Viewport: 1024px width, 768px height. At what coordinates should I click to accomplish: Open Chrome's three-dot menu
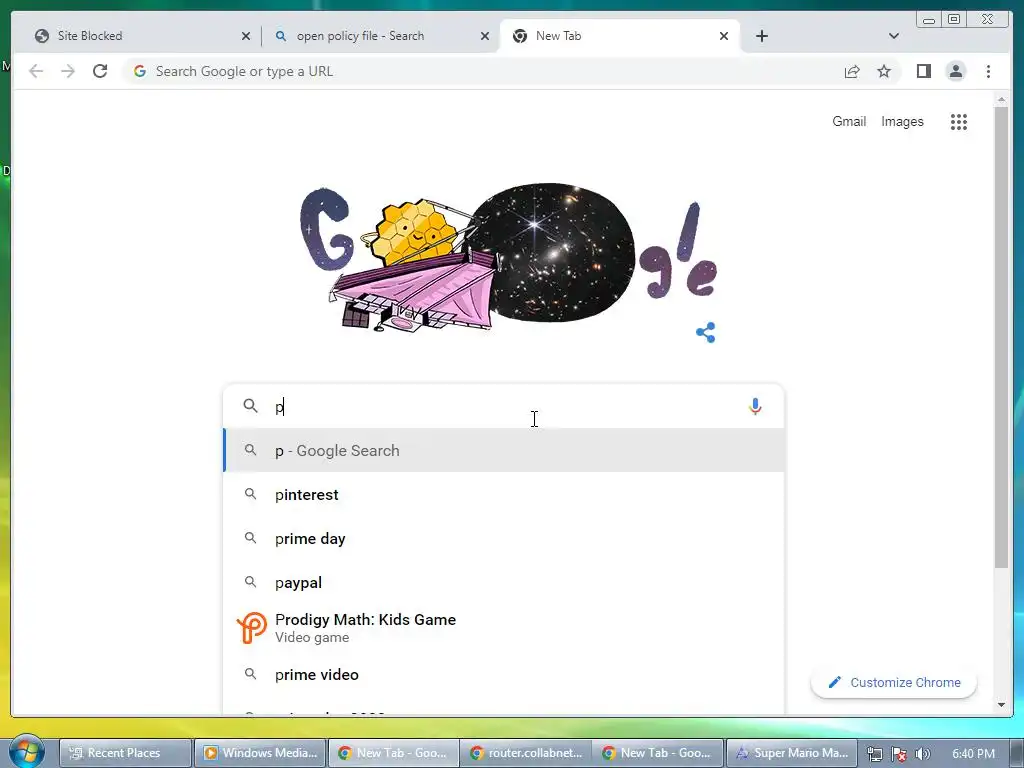988,71
